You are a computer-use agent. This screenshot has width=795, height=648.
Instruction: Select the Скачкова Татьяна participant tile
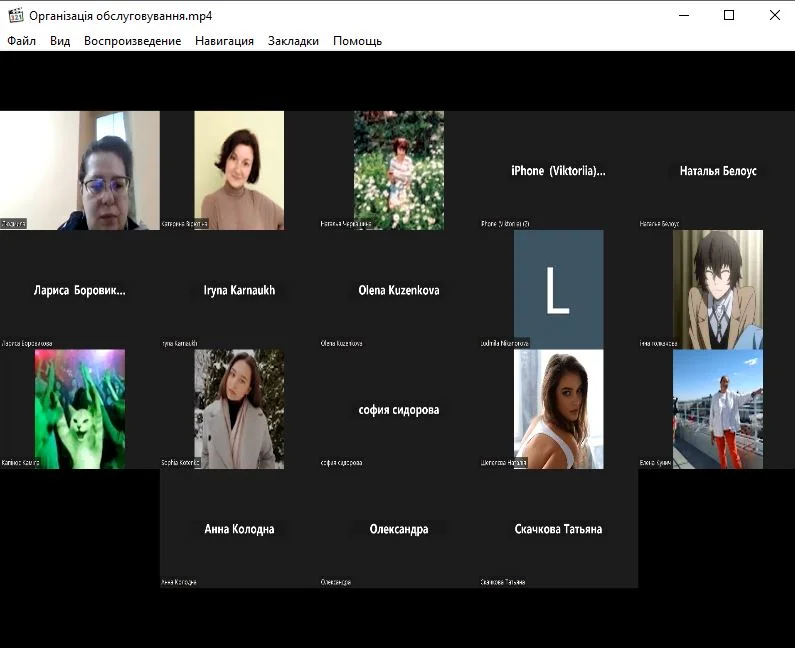pos(558,529)
